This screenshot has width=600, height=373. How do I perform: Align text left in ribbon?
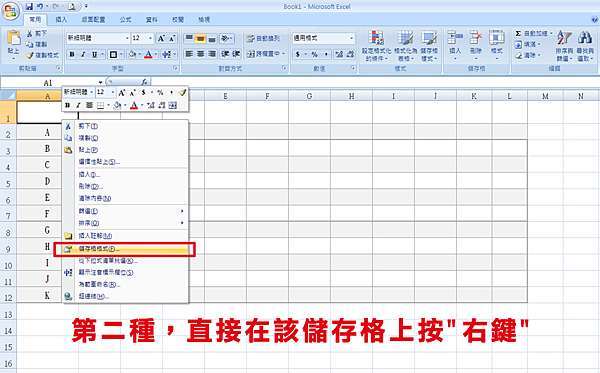(x=189, y=54)
